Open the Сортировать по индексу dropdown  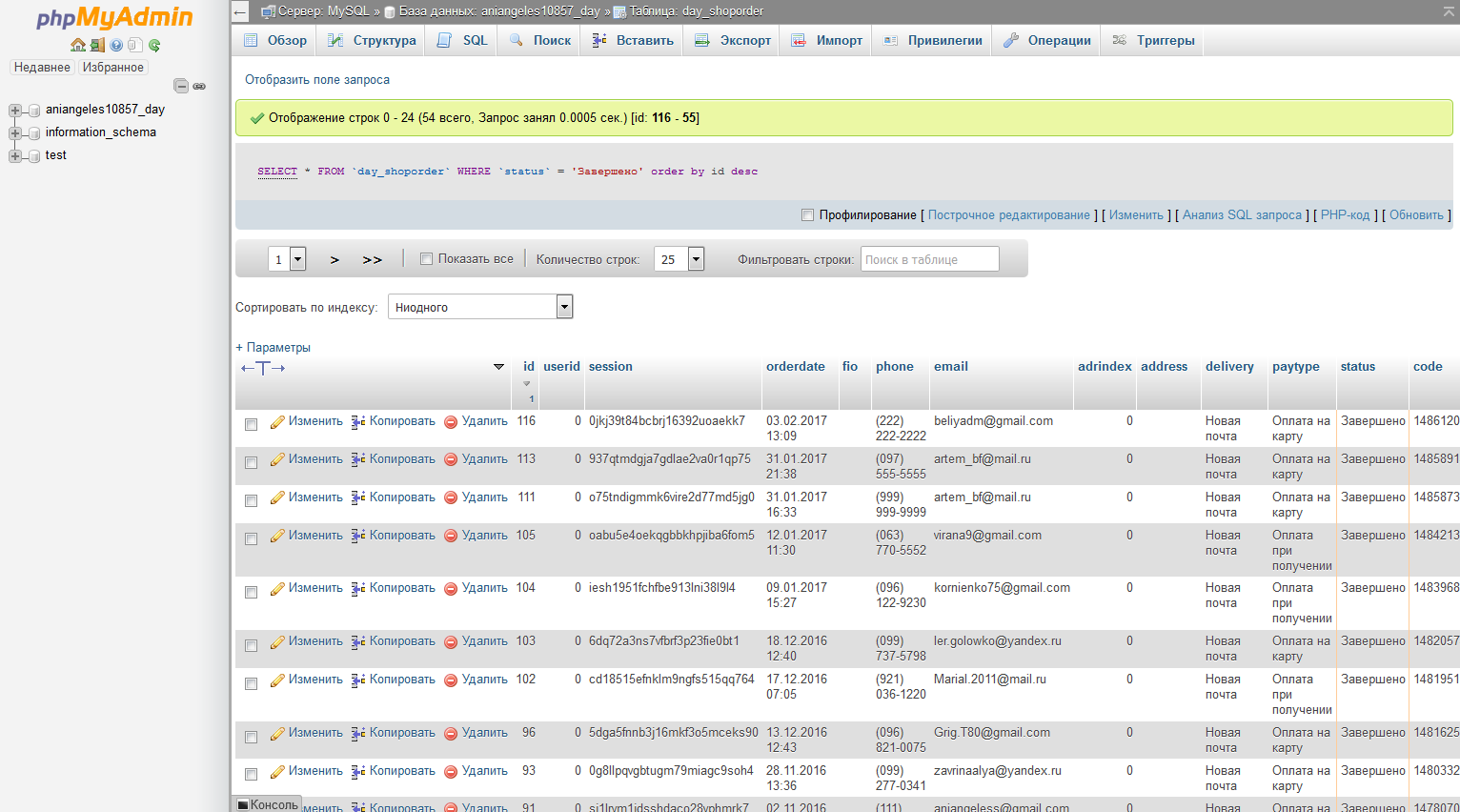[x=480, y=307]
